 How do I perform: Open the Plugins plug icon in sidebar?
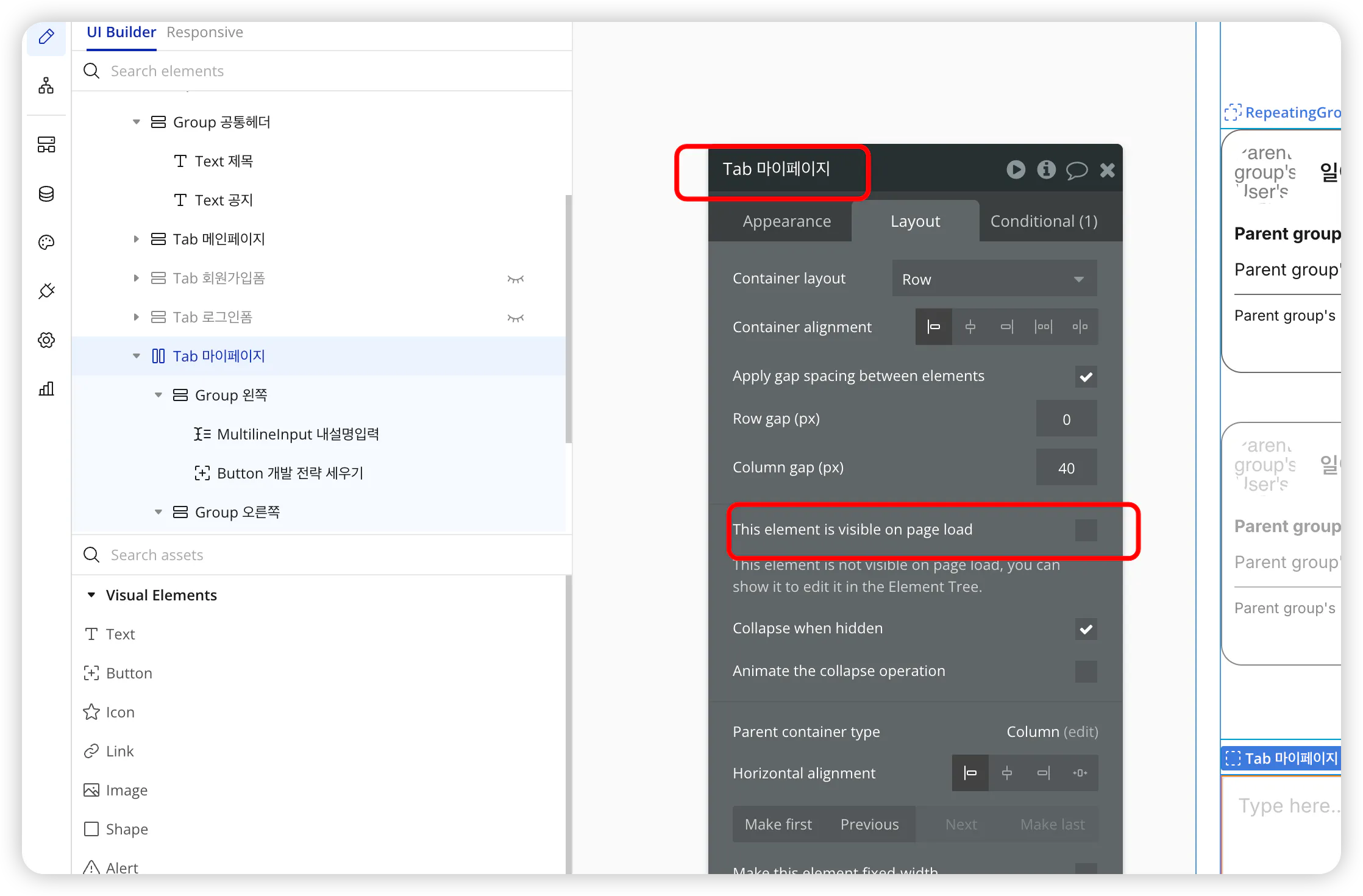pos(46,291)
